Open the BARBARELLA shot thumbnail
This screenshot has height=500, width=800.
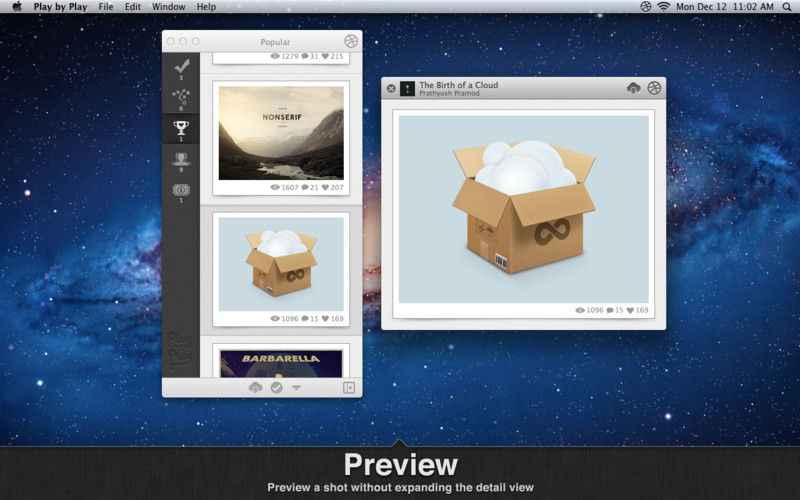pyautogui.click(x=281, y=363)
